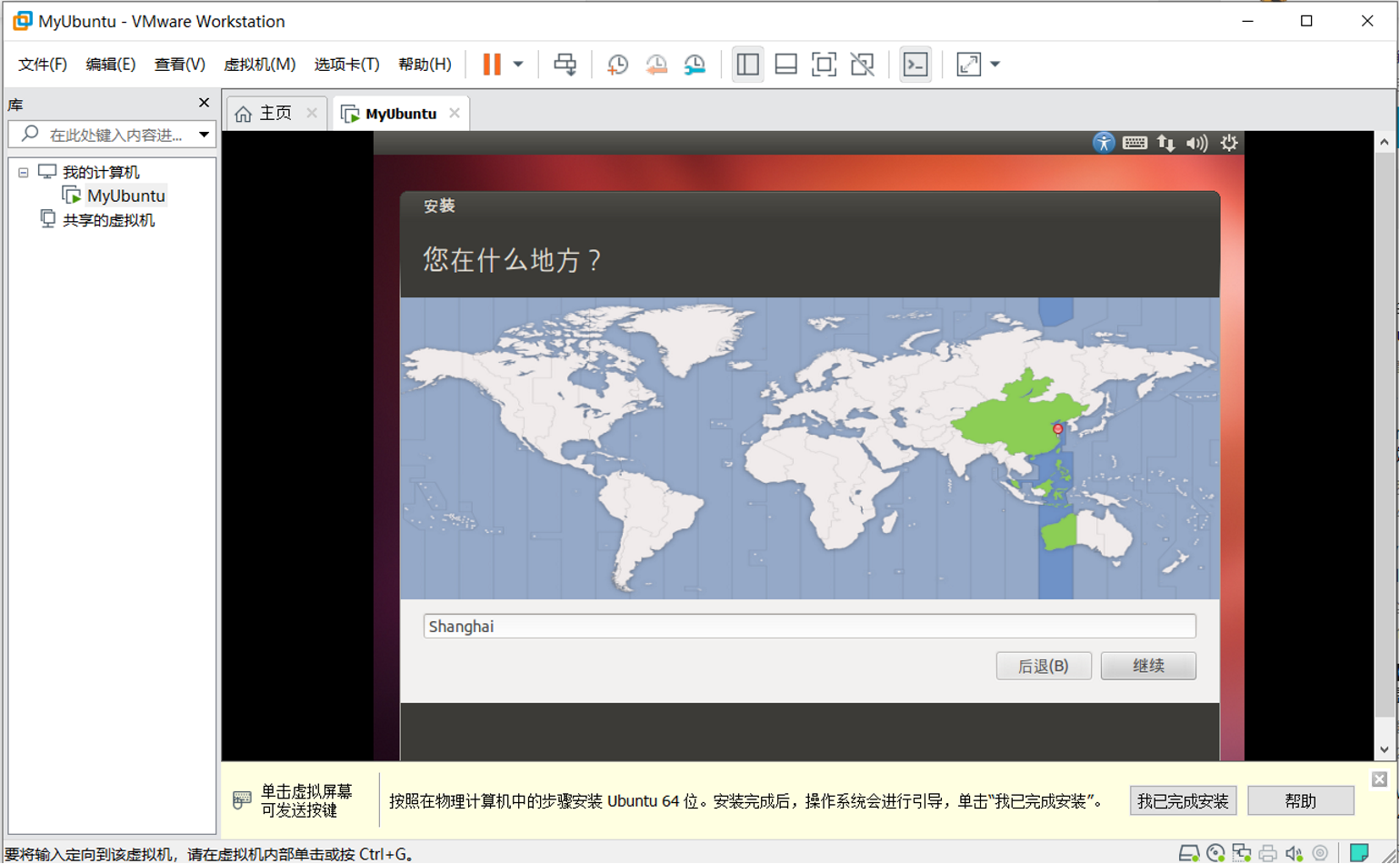This screenshot has height=864, width=1400.
Task: Open the 编辑(E) menu
Action: click(x=110, y=65)
